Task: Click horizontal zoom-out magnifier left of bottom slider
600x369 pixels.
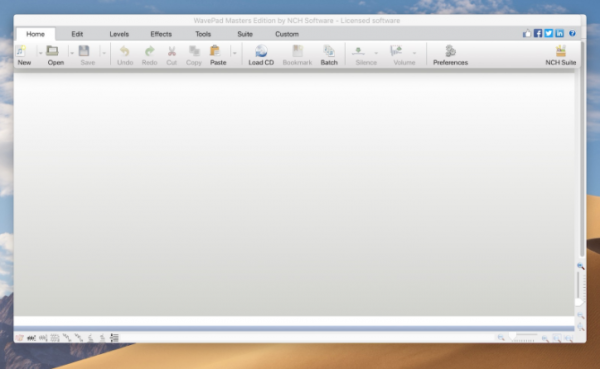Action: pyautogui.click(x=501, y=337)
